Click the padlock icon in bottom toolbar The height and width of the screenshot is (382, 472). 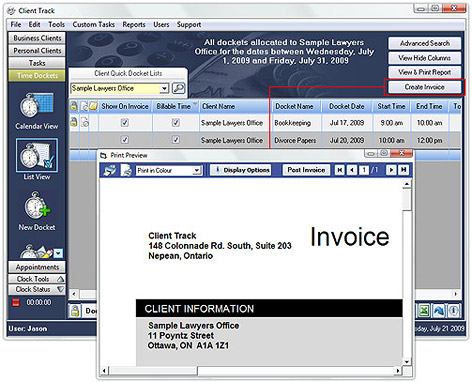pos(75,311)
